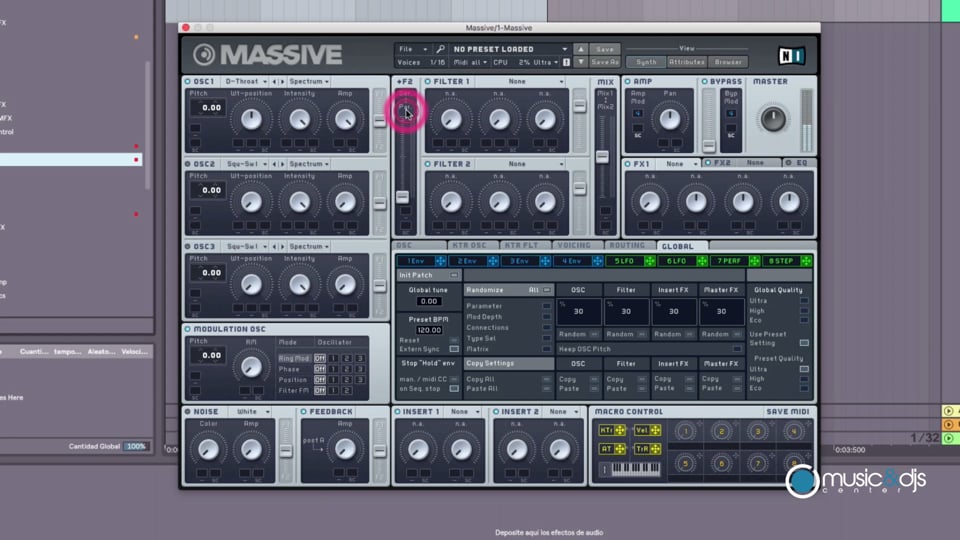Grab the 4 Env modulation handle

pyautogui.click(x=598, y=261)
